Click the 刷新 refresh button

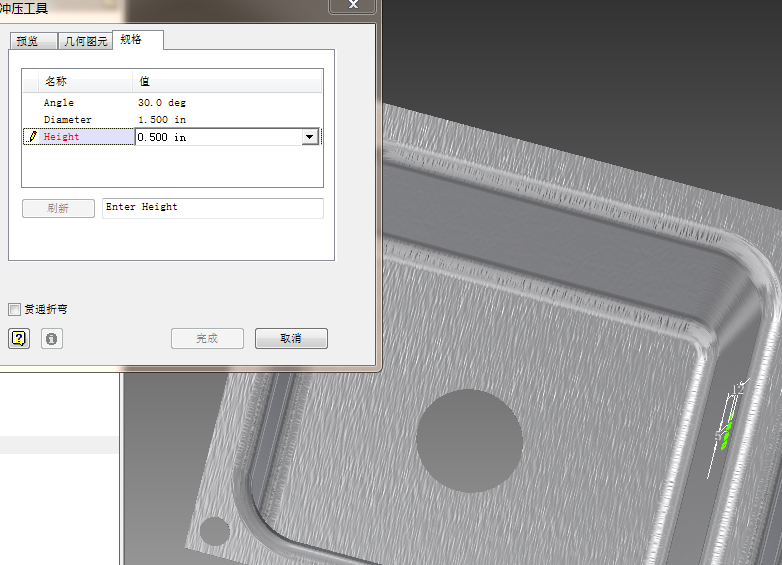pos(58,208)
